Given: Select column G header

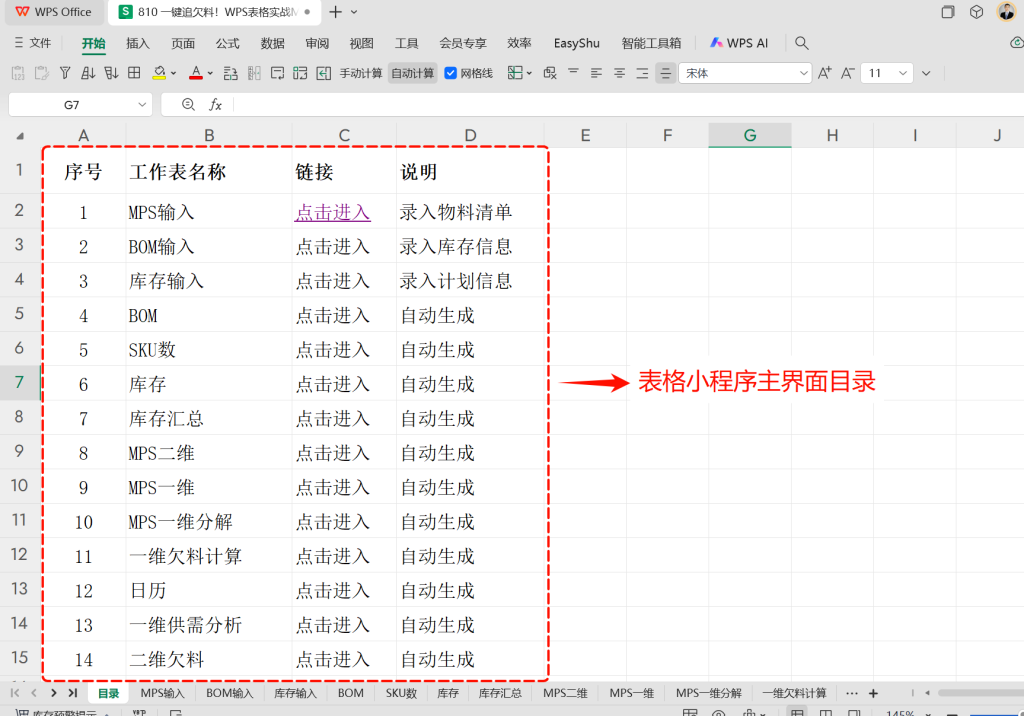Looking at the screenshot, I should pos(750,135).
